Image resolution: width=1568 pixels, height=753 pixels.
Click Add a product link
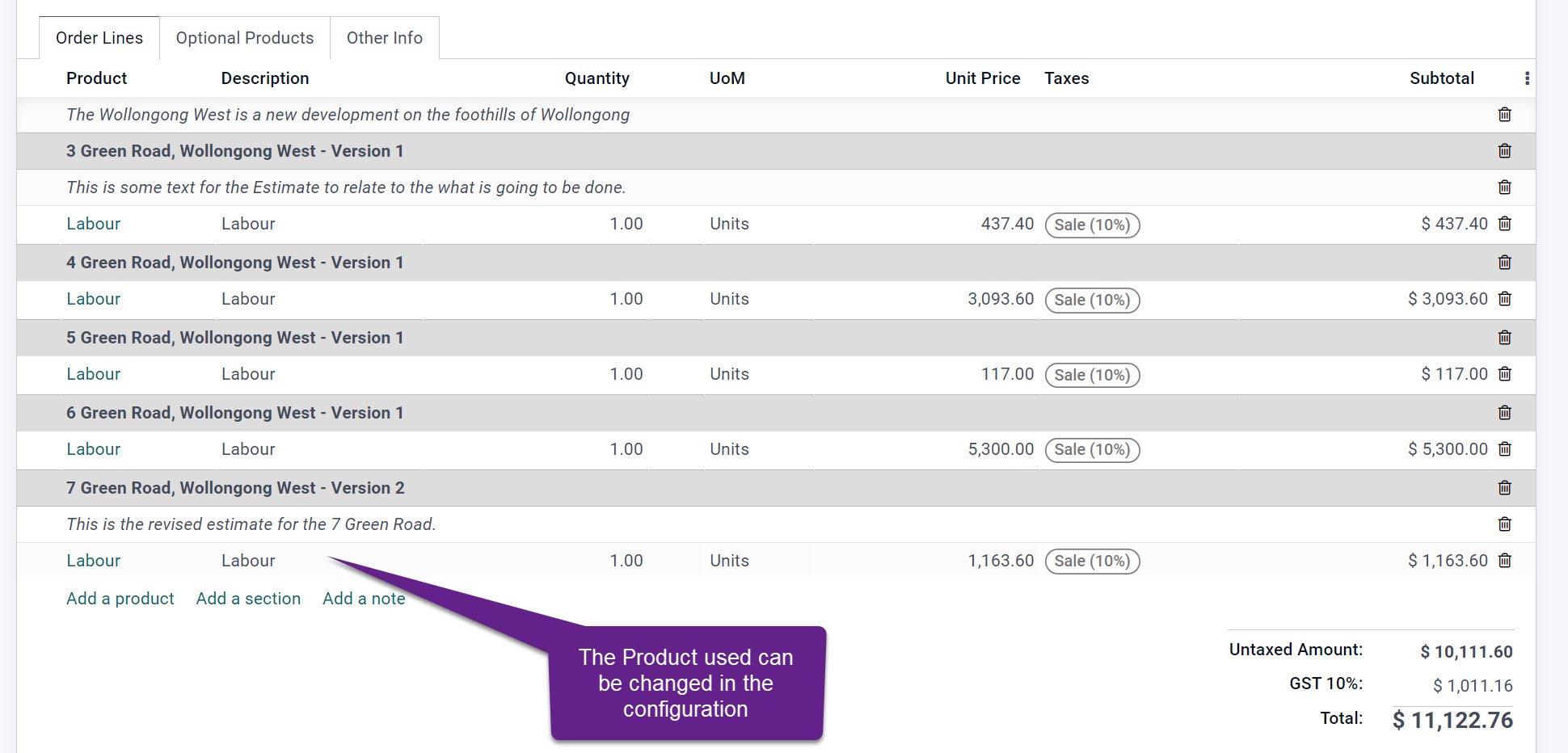[x=120, y=599]
